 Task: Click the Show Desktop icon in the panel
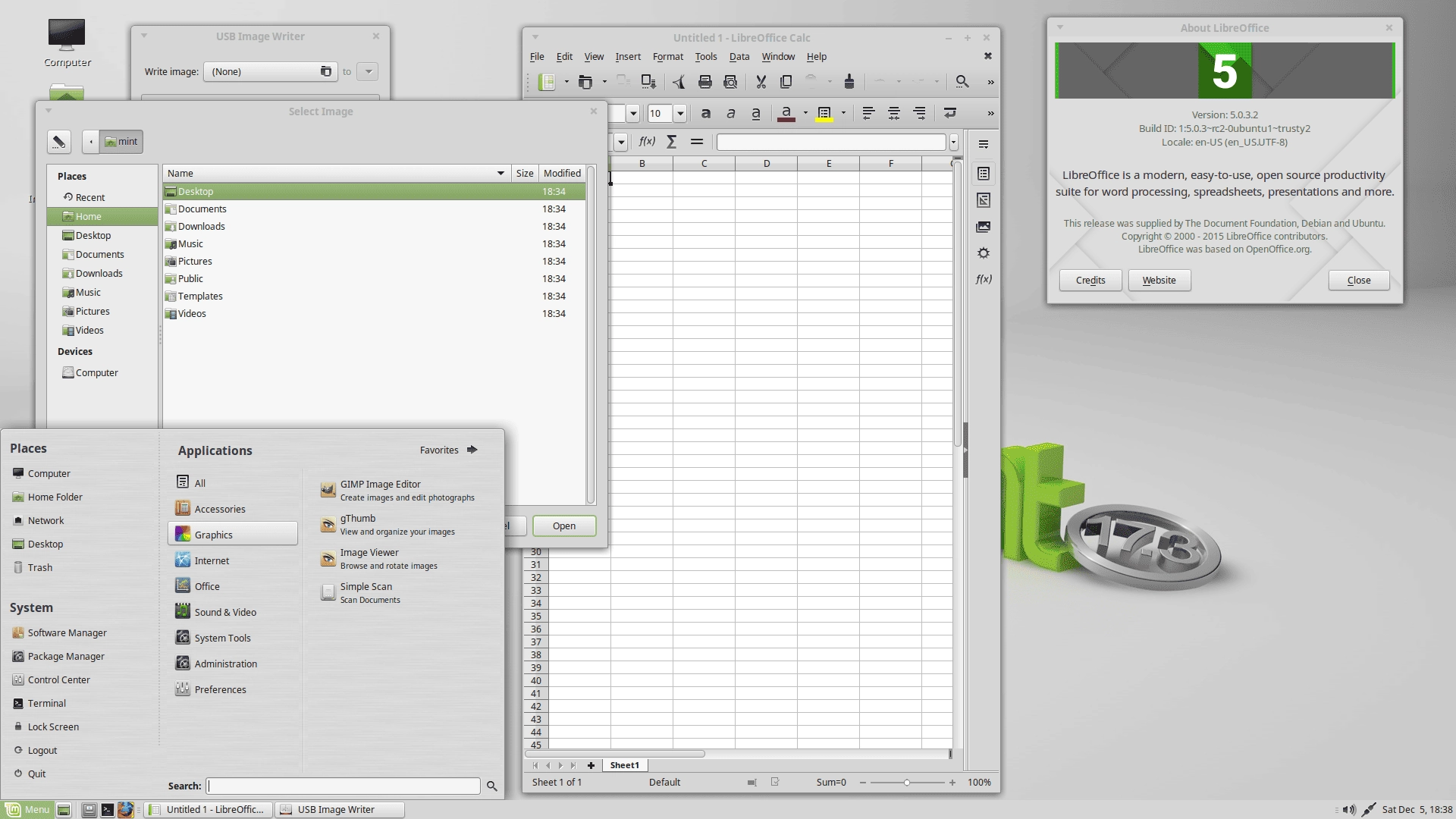pyautogui.click(x=64, y=810)
